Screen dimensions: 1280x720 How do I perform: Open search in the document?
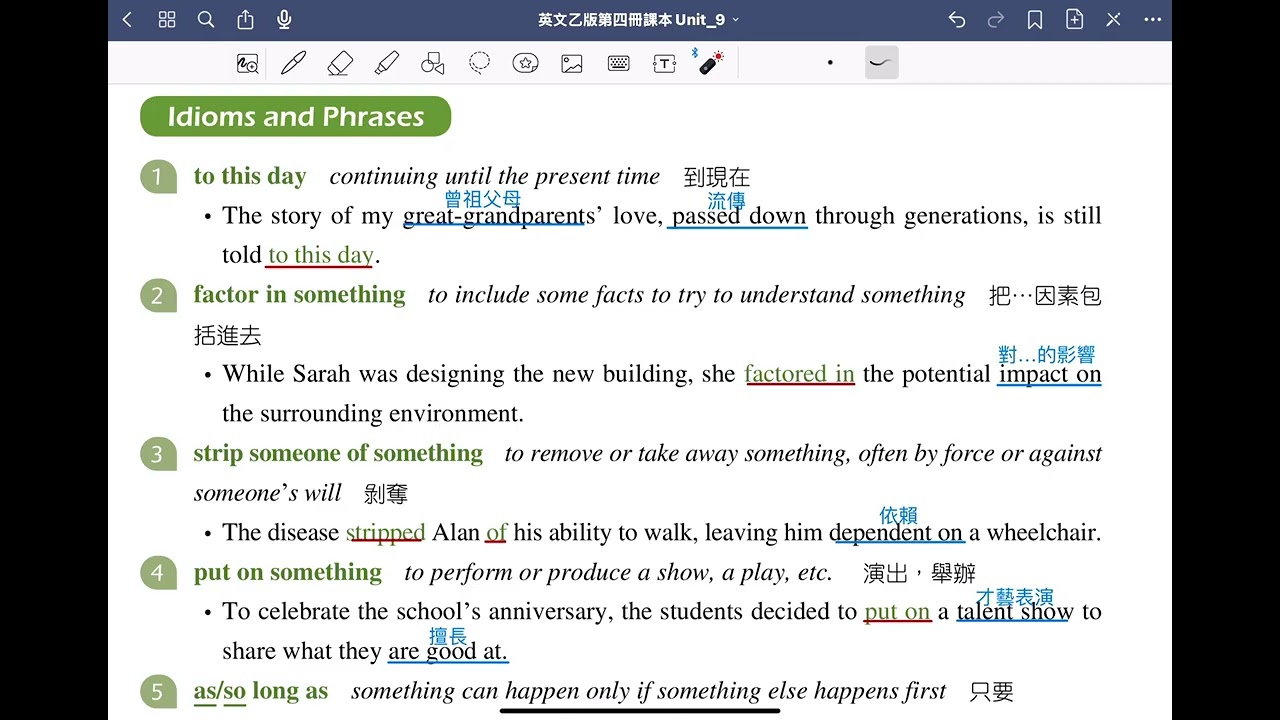tap(206, 19)
